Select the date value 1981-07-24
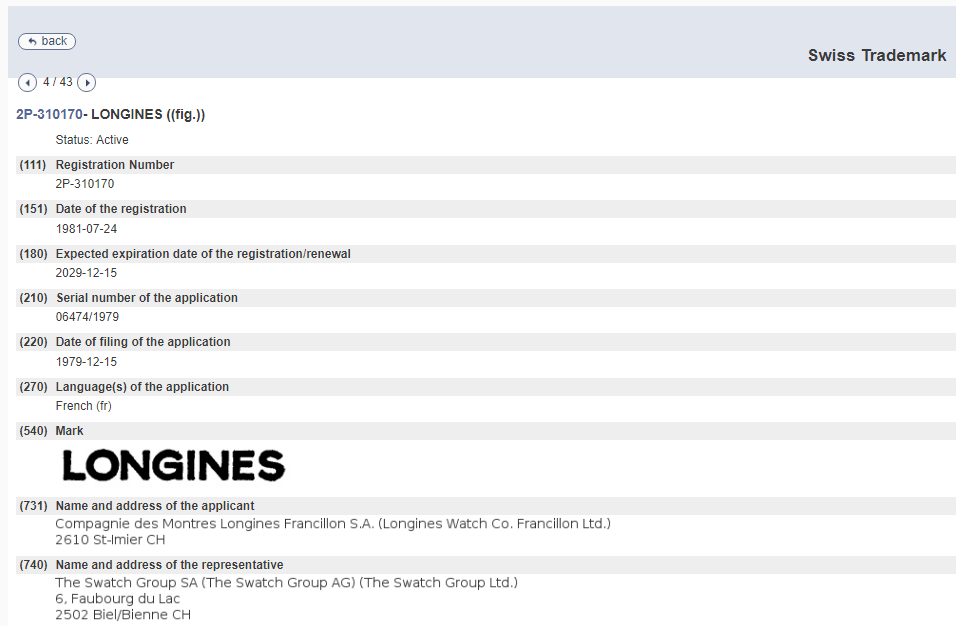The width and height of the screenshot is (956, 626). coord(86,229)
